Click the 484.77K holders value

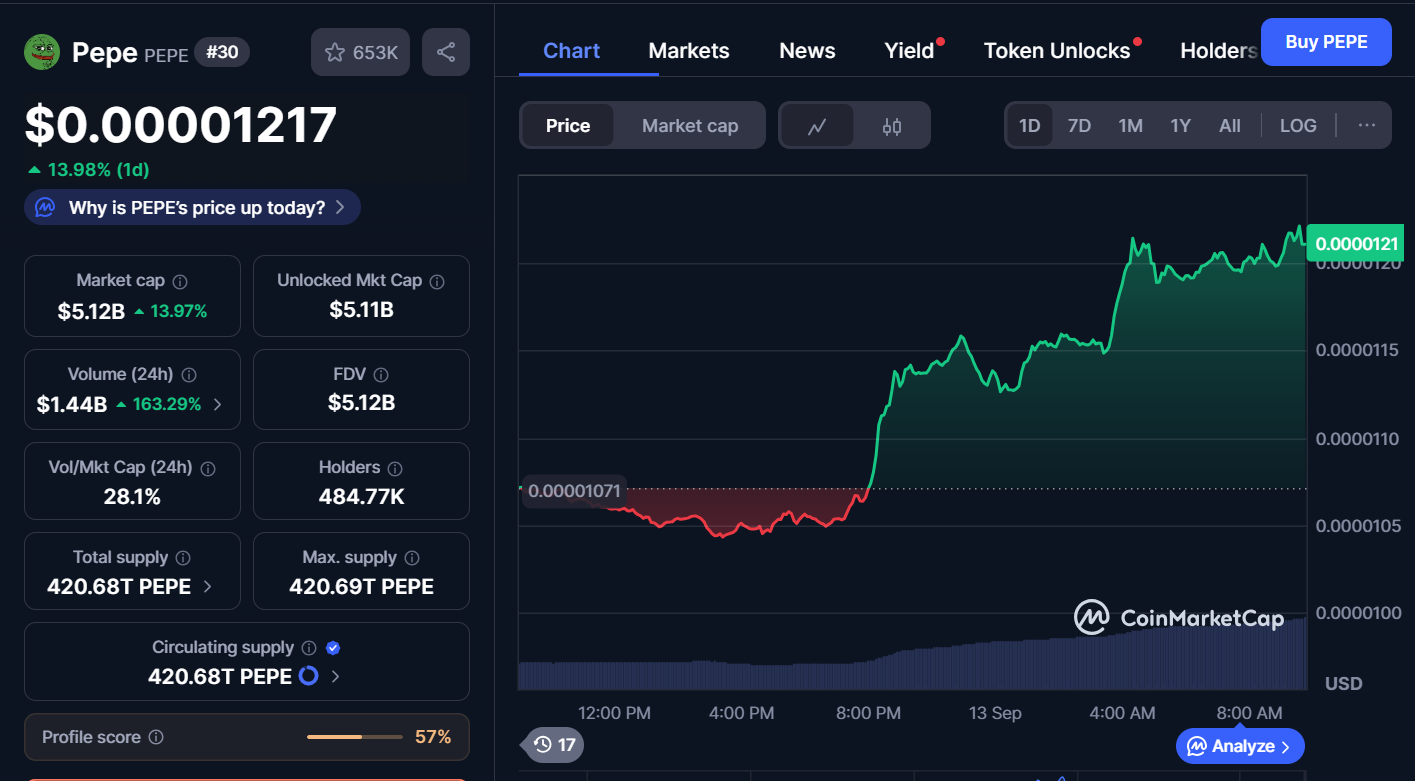coord(361,497)
